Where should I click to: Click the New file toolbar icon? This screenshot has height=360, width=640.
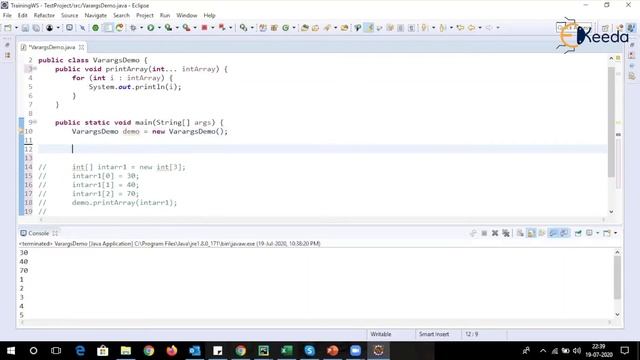click(8, 28)
